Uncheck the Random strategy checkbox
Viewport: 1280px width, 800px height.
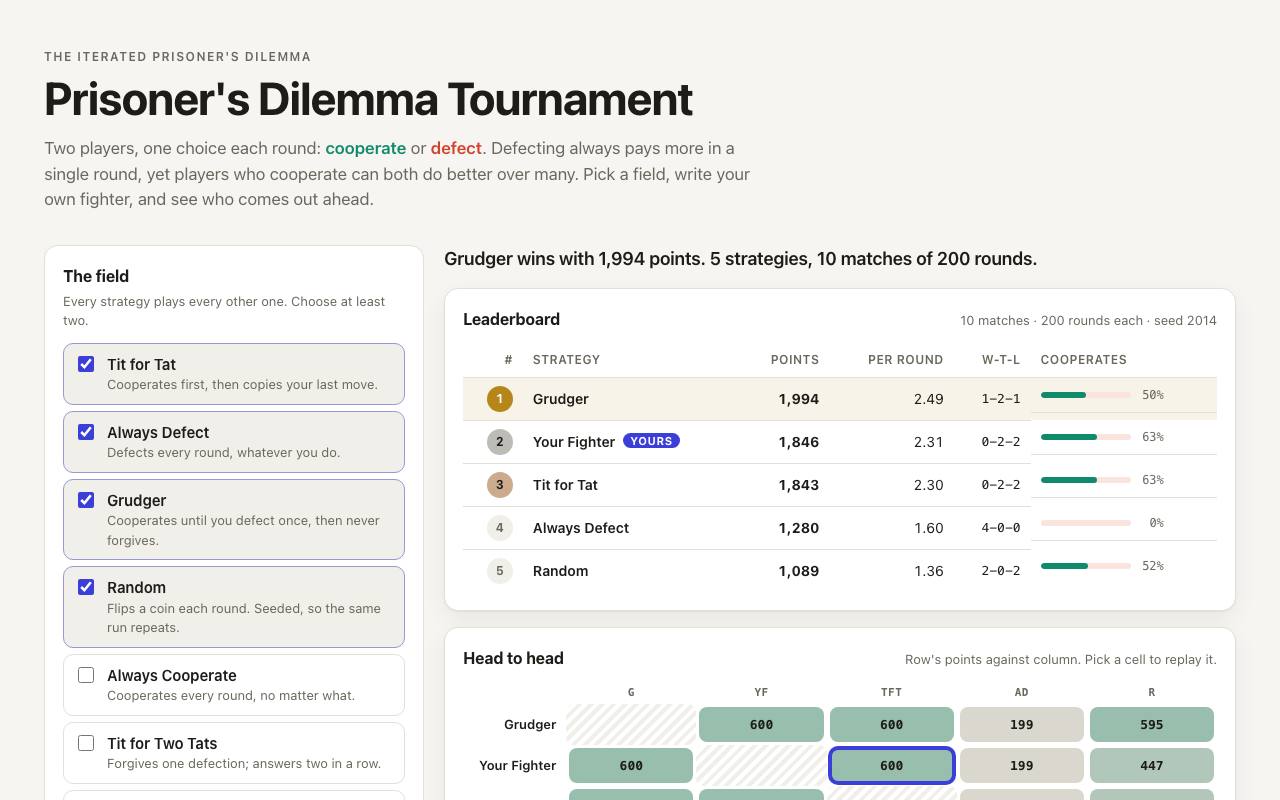tap(86, 587)
